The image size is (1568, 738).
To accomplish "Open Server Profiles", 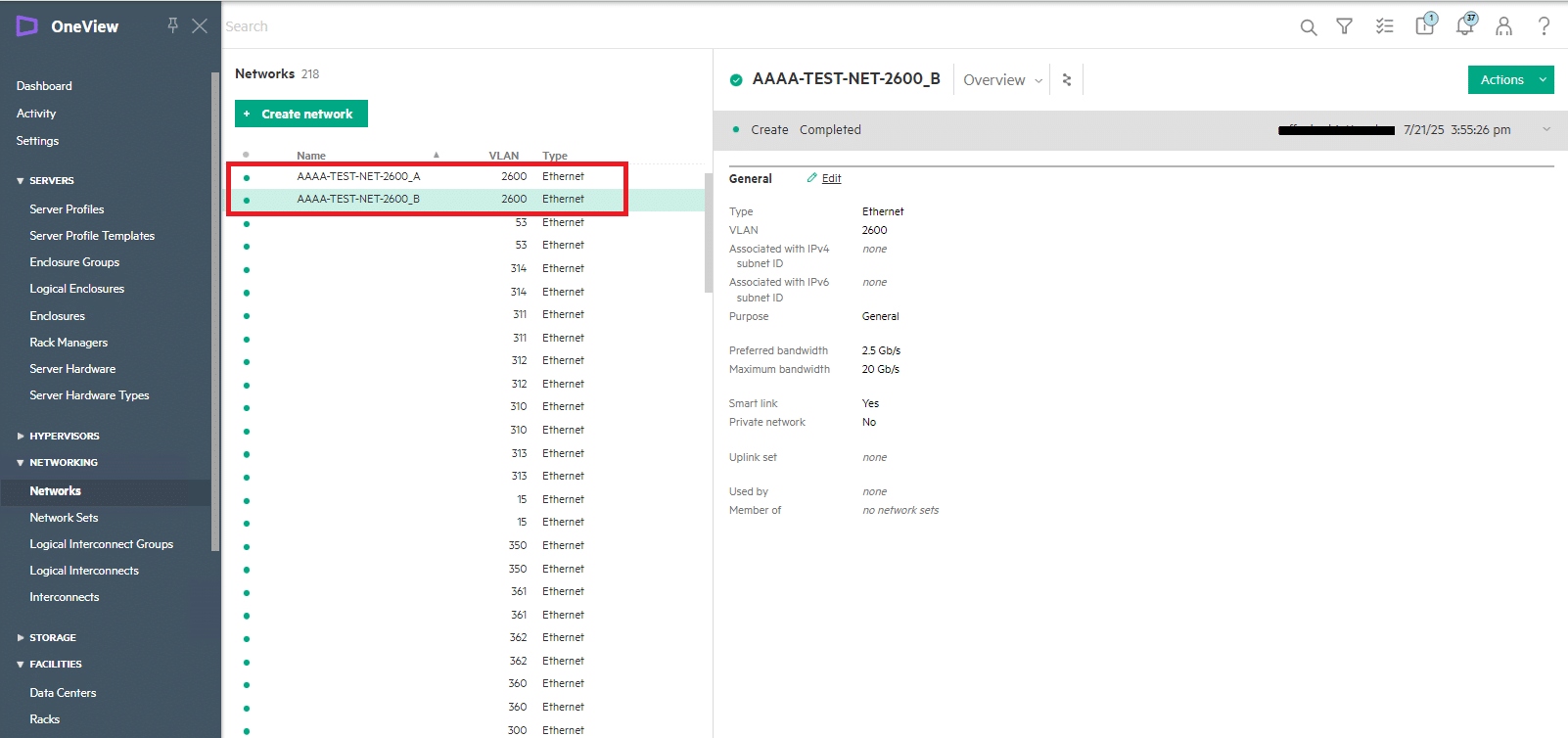I will (x=67, y=209).
